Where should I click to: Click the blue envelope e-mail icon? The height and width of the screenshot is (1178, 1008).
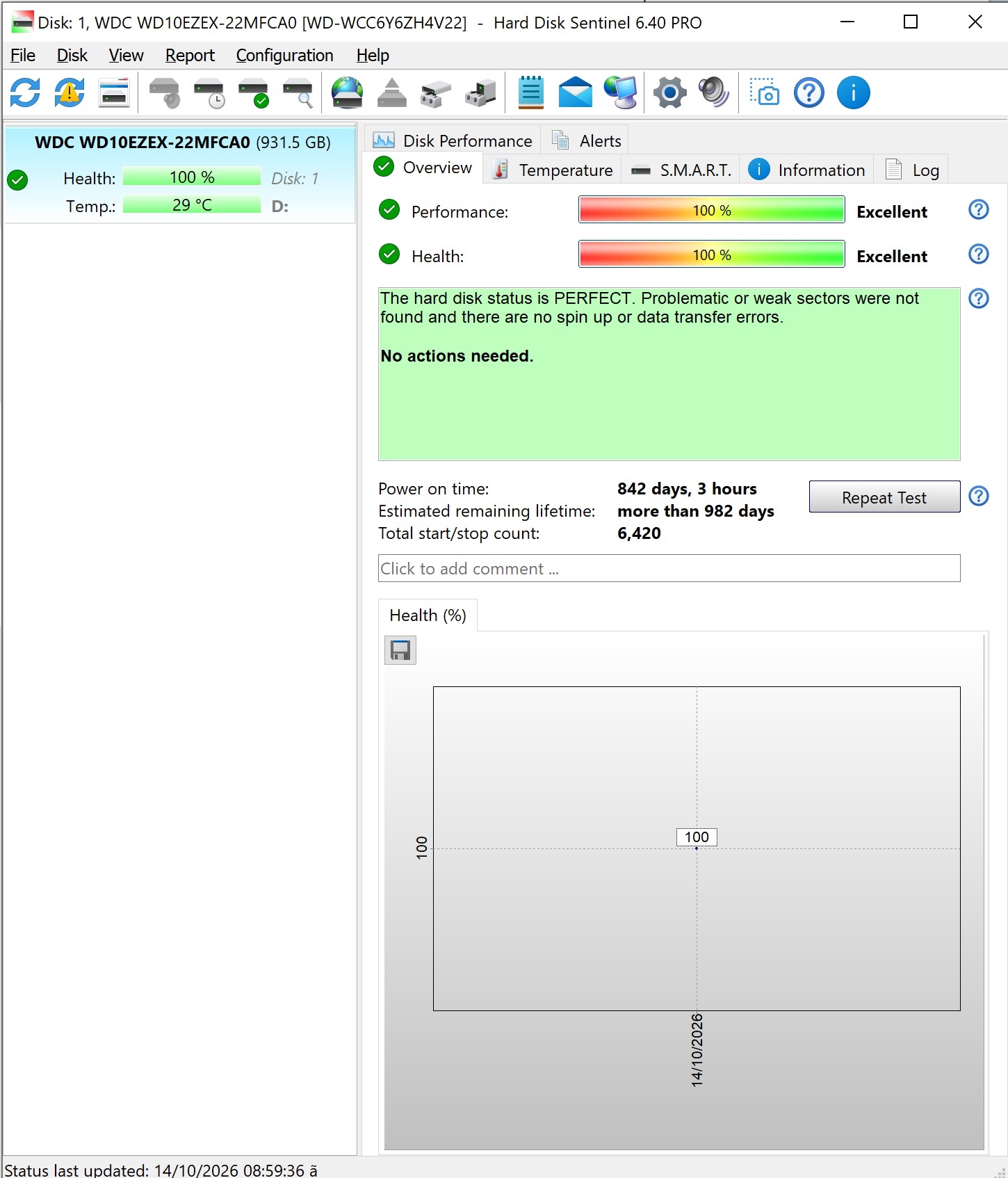coord(576,92)
